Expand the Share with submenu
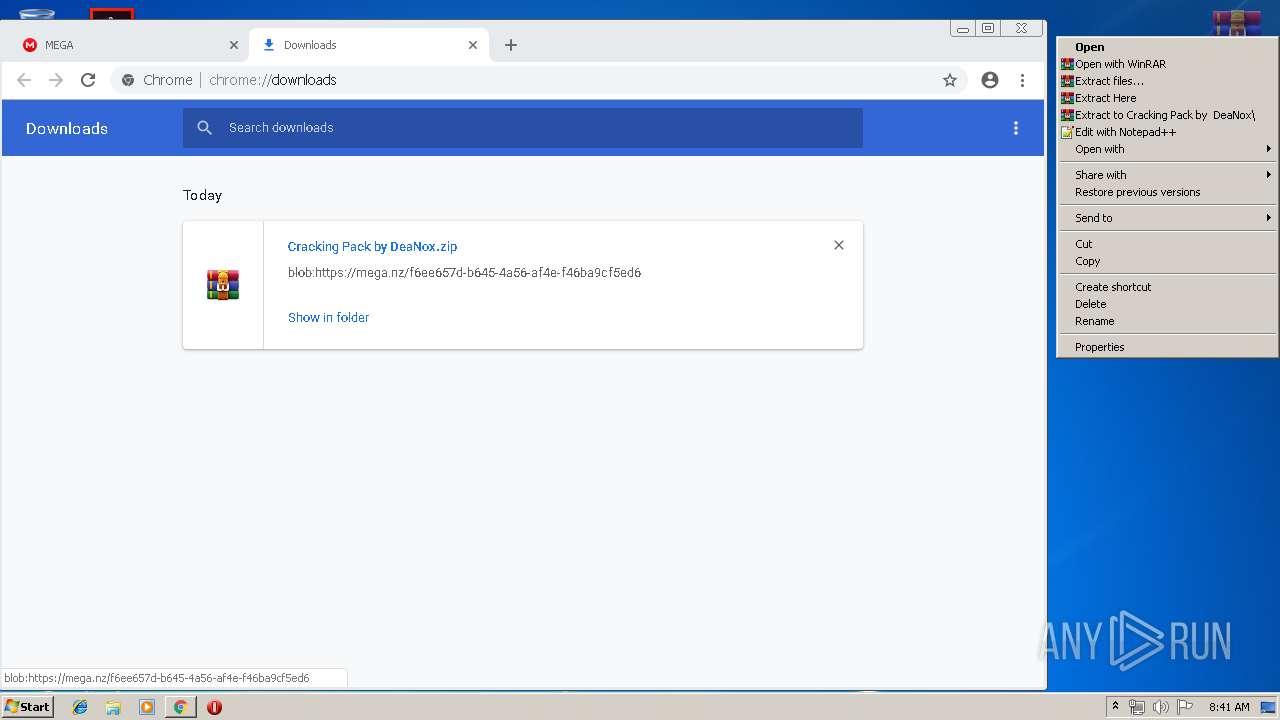Viewport: 1280px width, 720px height. coord(1167,175)
